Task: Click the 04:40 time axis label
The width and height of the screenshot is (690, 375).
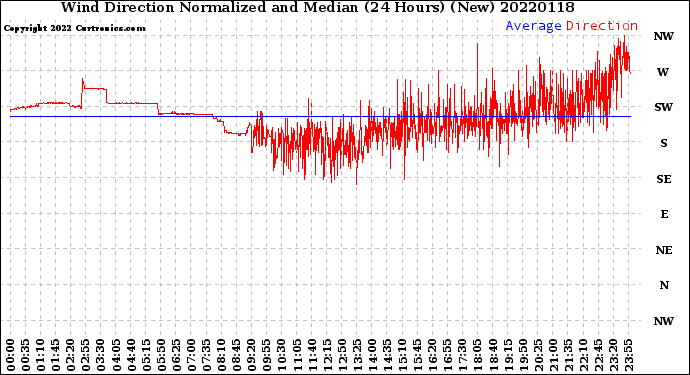Action: click(131, 355)
